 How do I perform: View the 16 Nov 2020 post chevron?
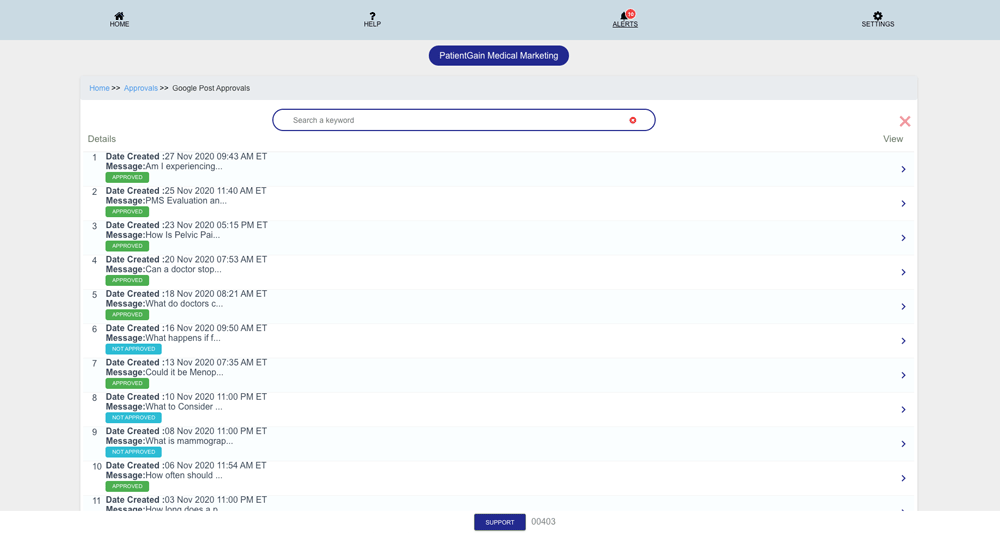(x=903, y=341)
